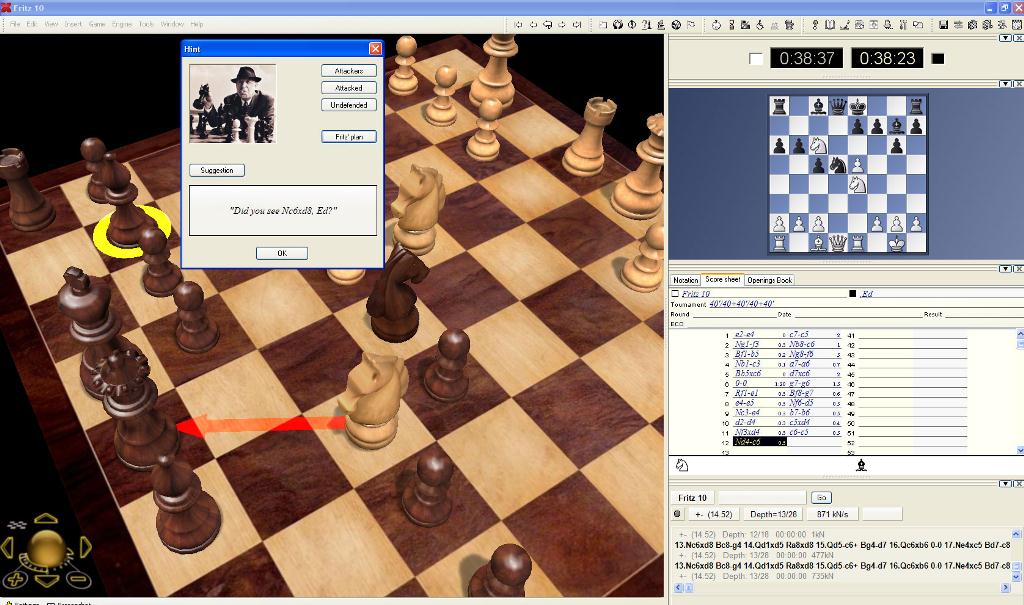The height and width of the screenshot is (605, 1024).
Task: Open the clock pane dropdown arrow
Action: (x=1005, y=38)
